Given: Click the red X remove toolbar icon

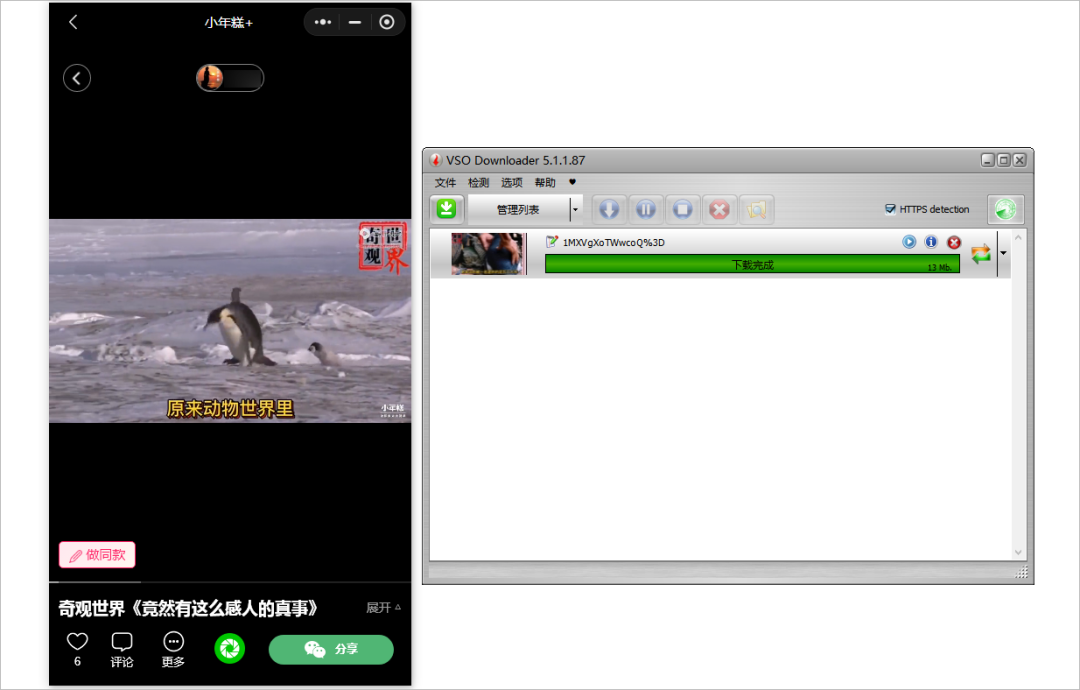Looking at the screenshot, I should click(719, 209).
